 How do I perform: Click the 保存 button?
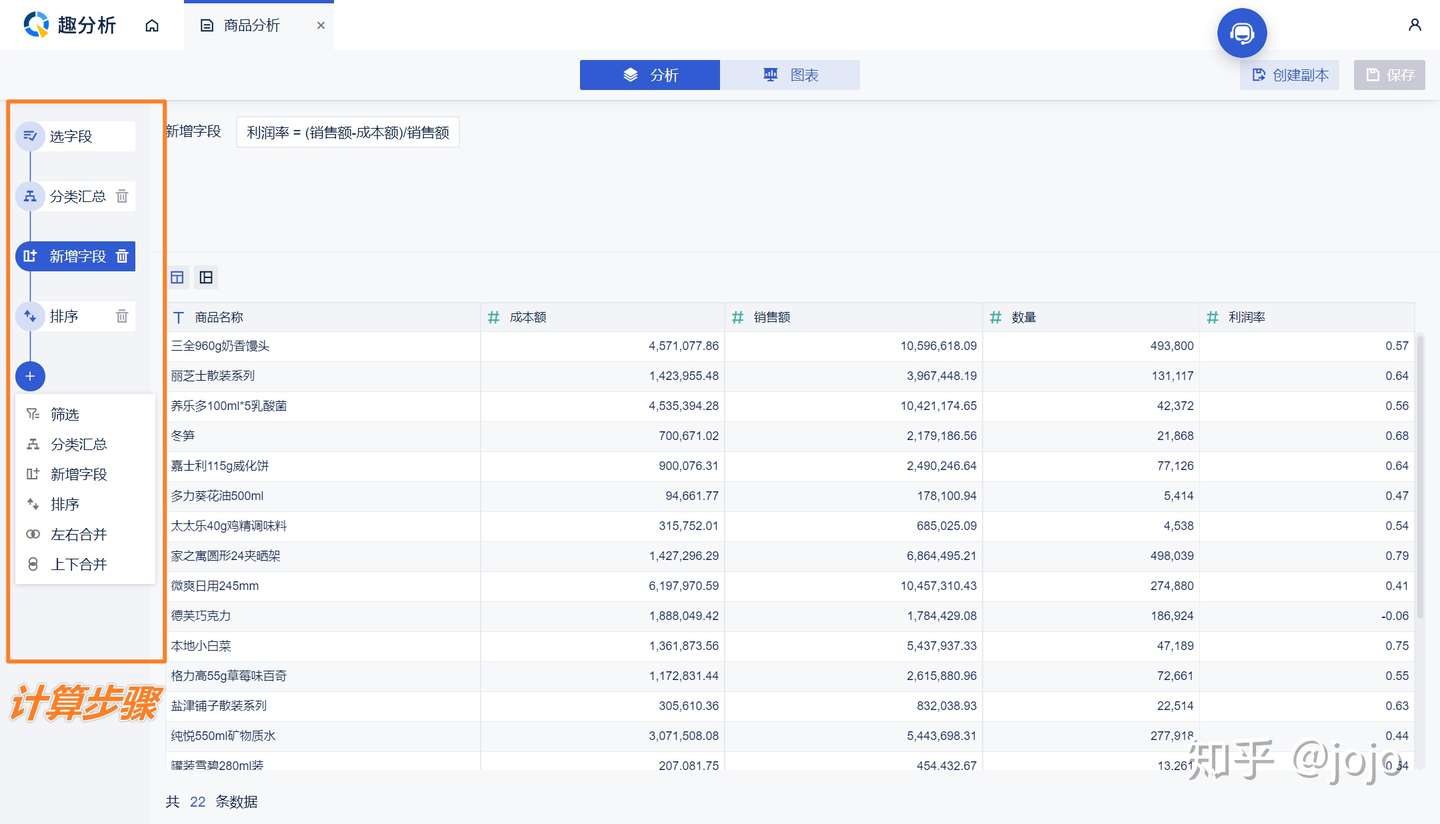pos(1389,75)
